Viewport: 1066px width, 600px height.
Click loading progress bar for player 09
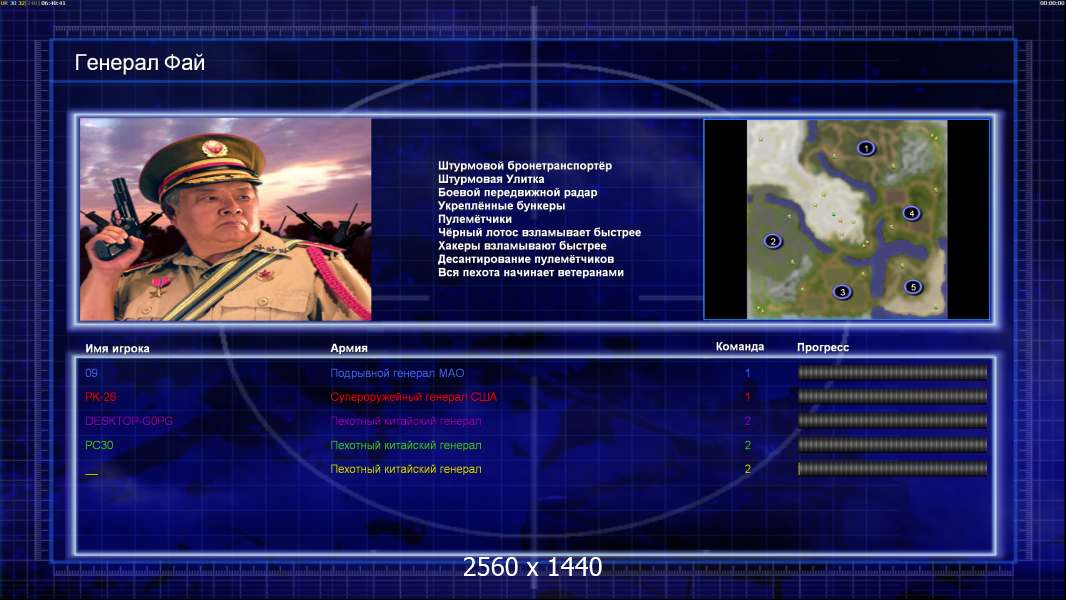(892, 372)
